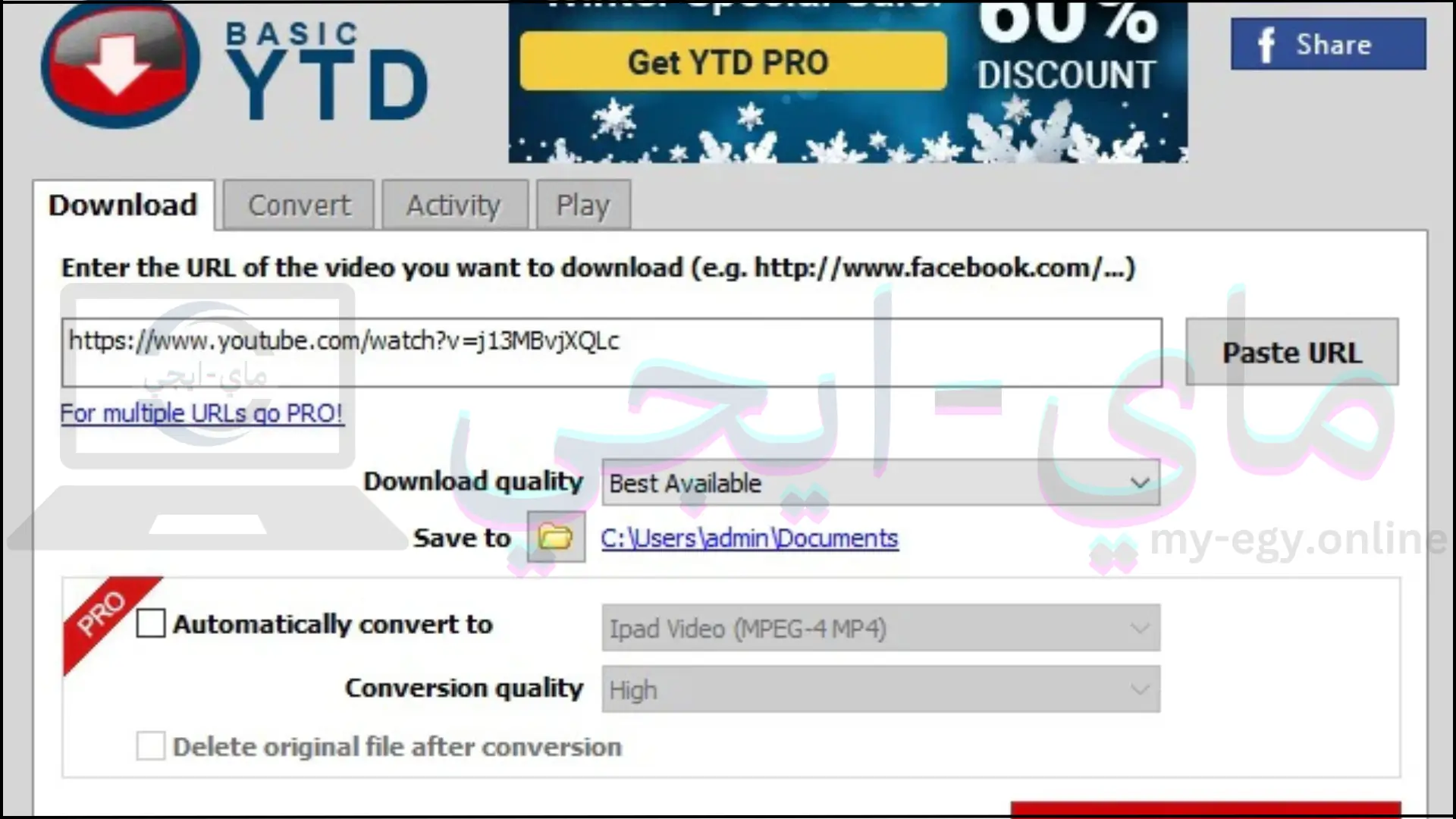Screen dimensions: 1456x819
Task: Click the For multiple URLs go PRO link
Action: pos(200,413)
